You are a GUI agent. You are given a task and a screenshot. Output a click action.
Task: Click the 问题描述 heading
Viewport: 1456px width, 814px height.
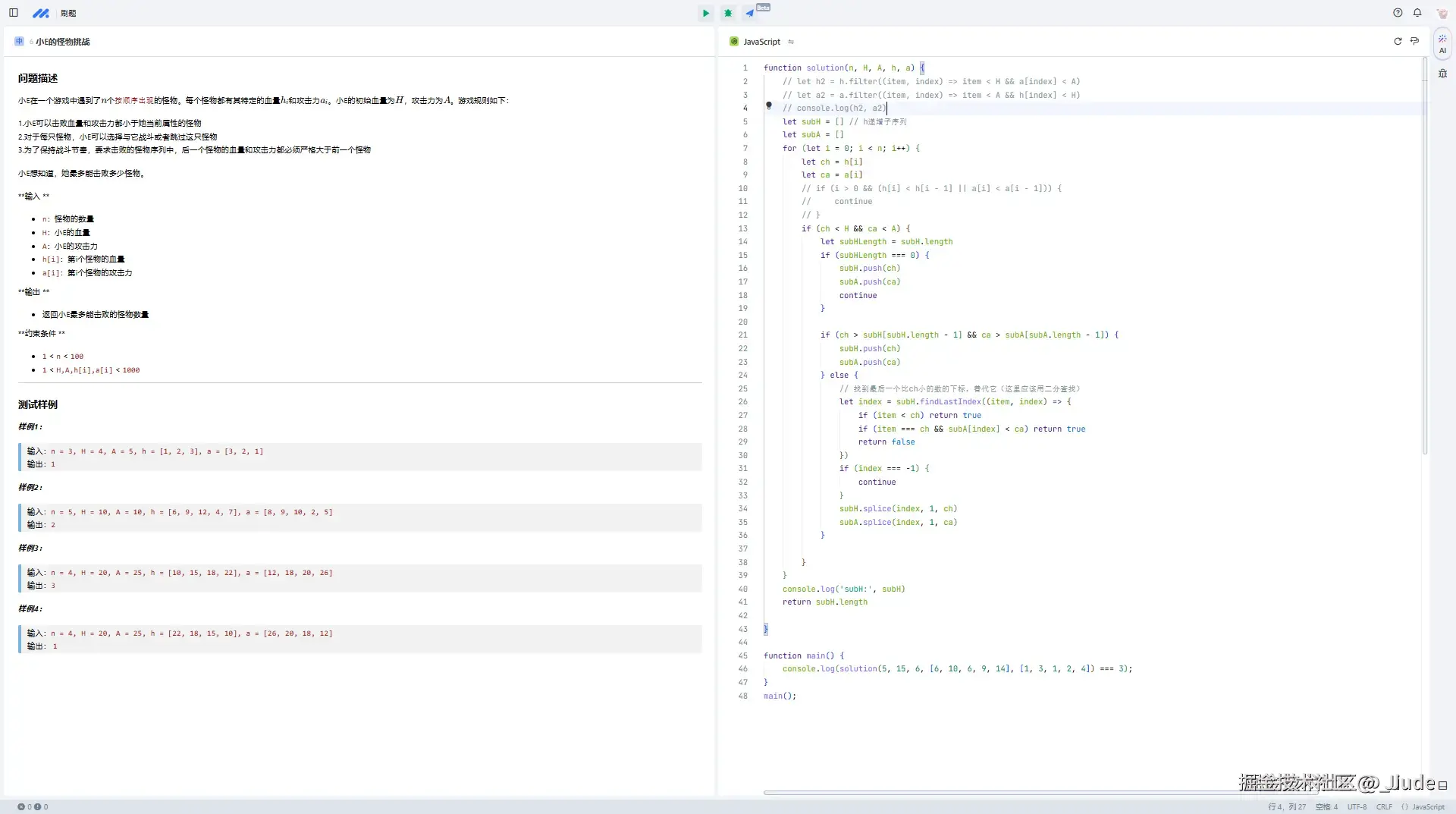click(38, 78)
